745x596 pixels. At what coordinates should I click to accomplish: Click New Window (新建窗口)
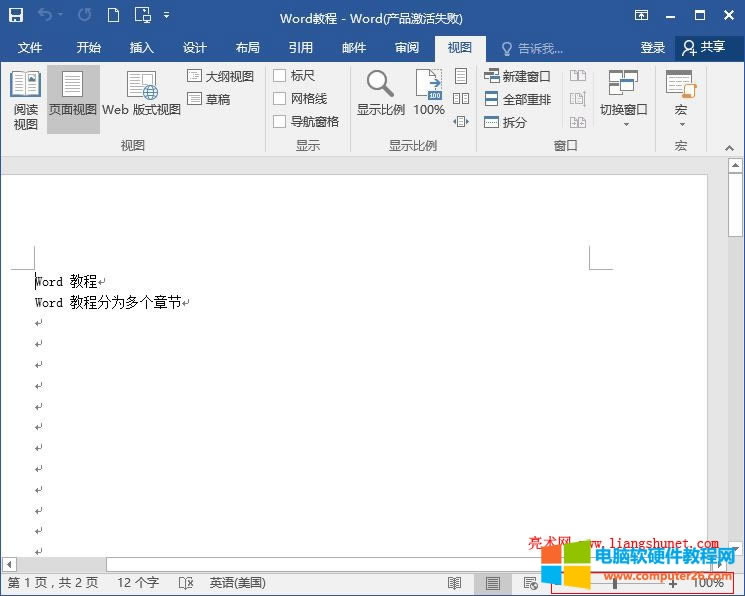pos(517,76)
